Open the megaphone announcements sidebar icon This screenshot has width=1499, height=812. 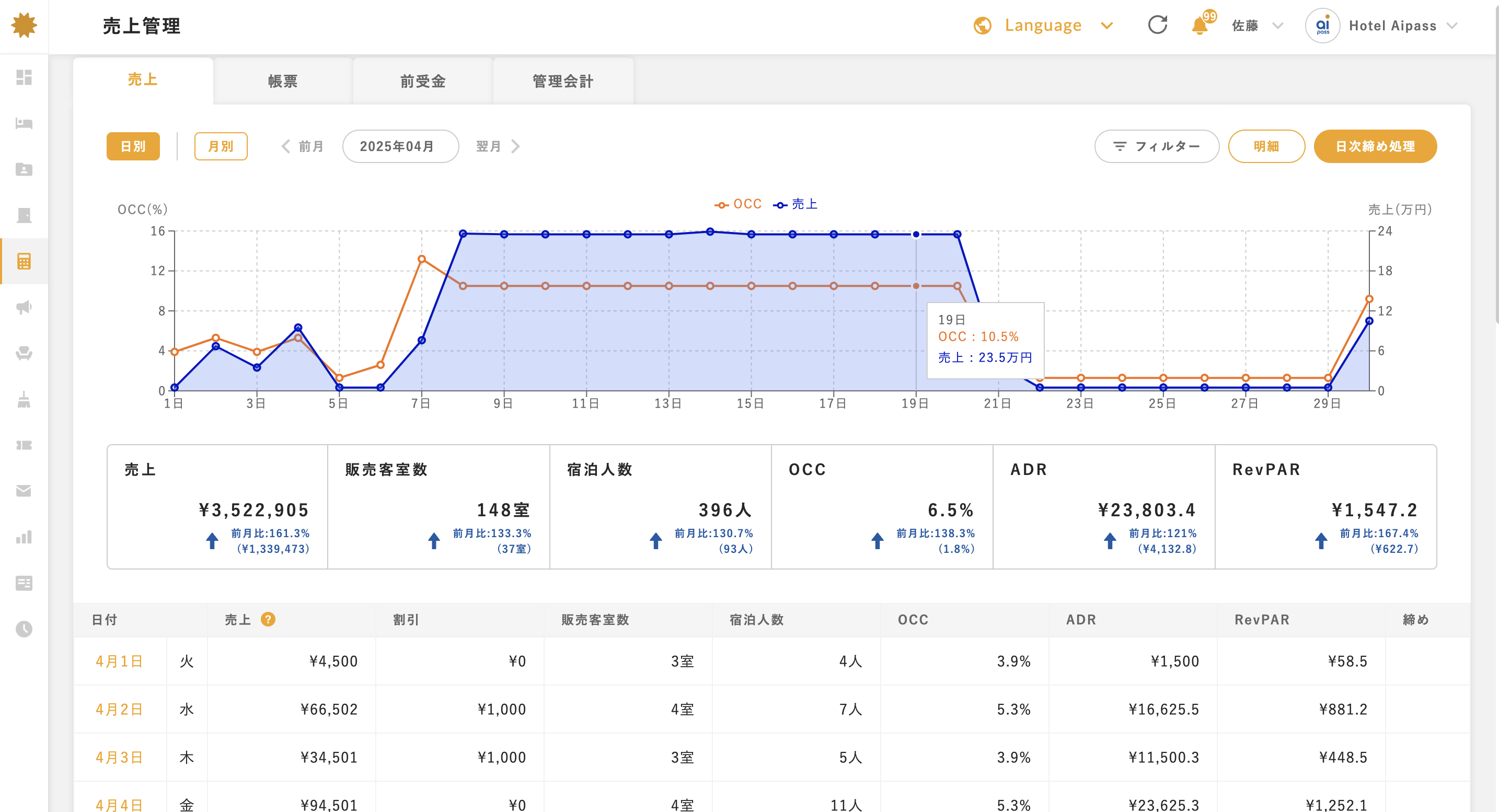(x=24, y=307)
